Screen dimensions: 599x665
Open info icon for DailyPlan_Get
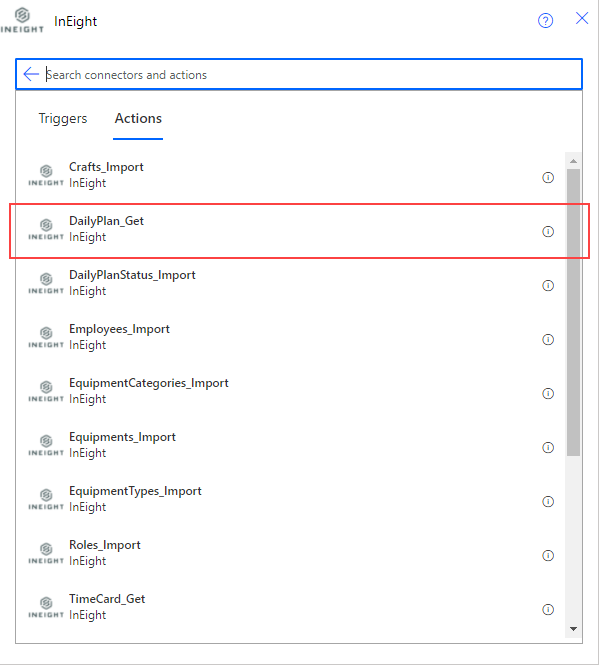[548, 231]
